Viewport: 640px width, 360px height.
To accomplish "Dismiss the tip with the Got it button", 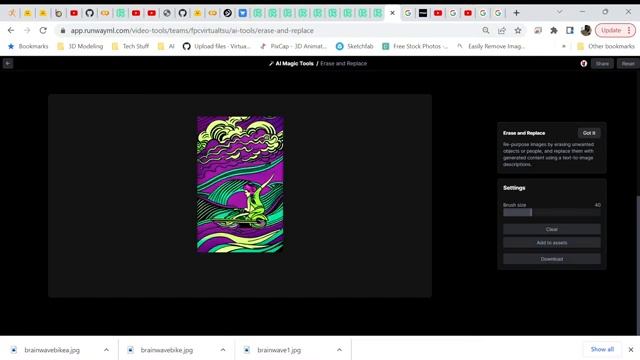I will pos(589,133).
